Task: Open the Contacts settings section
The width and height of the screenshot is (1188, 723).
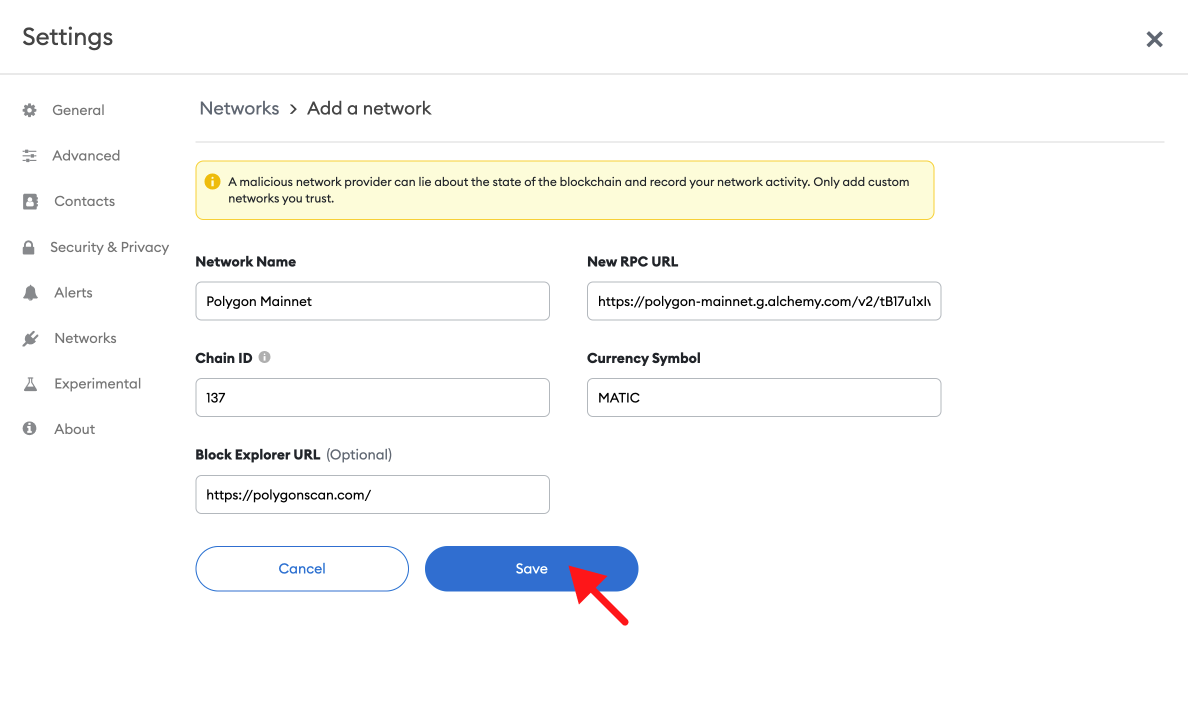Action: (x=84, y=202)
